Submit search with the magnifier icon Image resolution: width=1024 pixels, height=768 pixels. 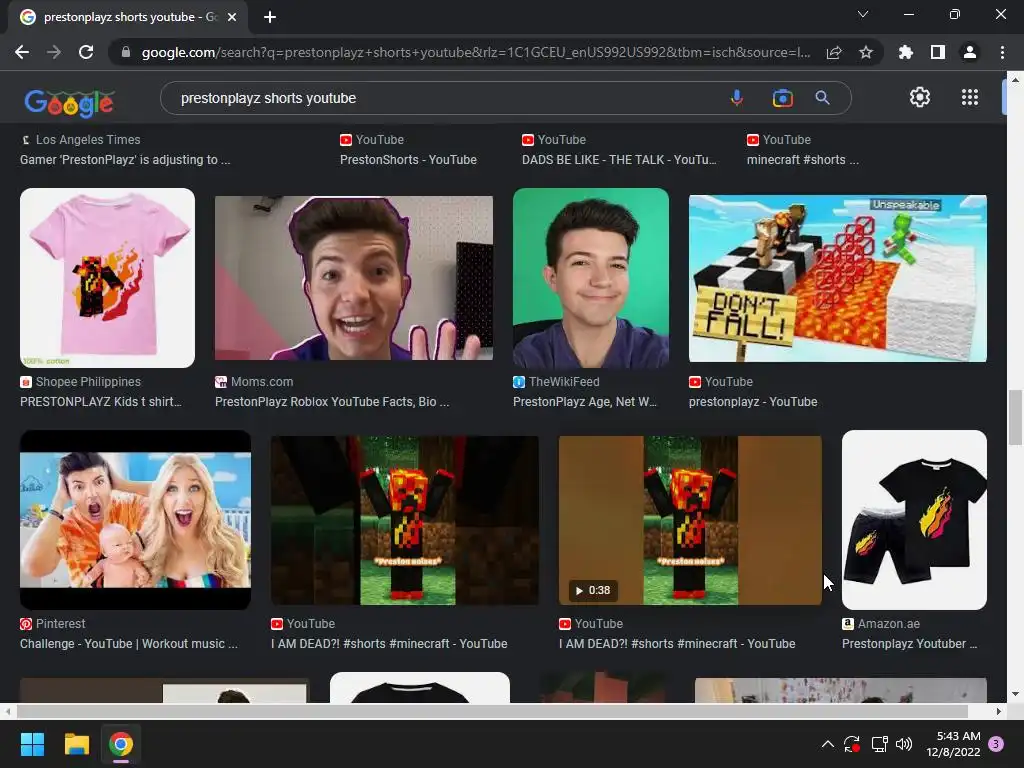822,98
